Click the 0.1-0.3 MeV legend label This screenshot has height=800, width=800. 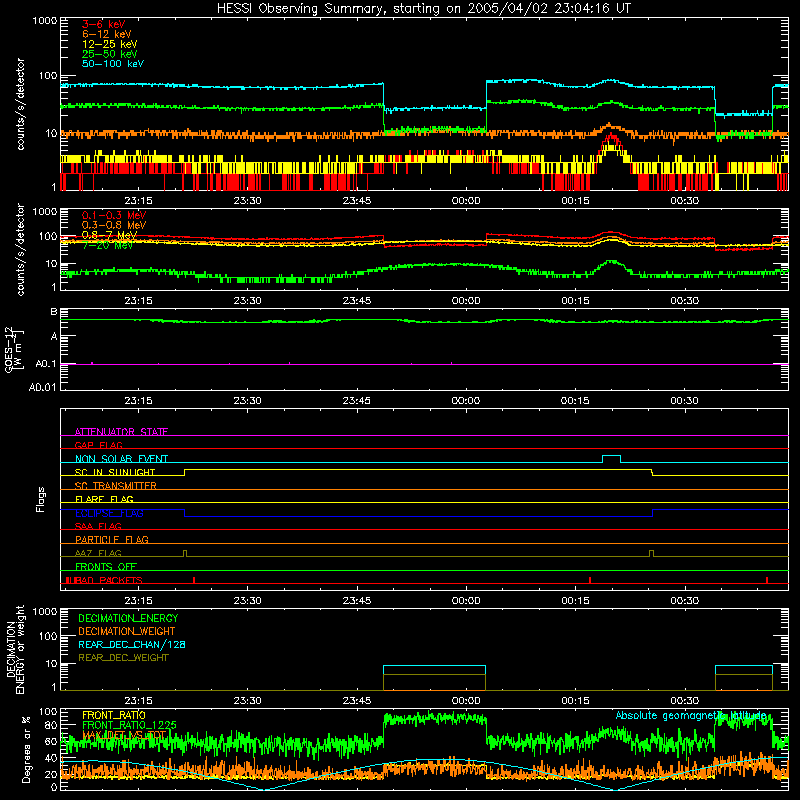[x=114, y=215]
